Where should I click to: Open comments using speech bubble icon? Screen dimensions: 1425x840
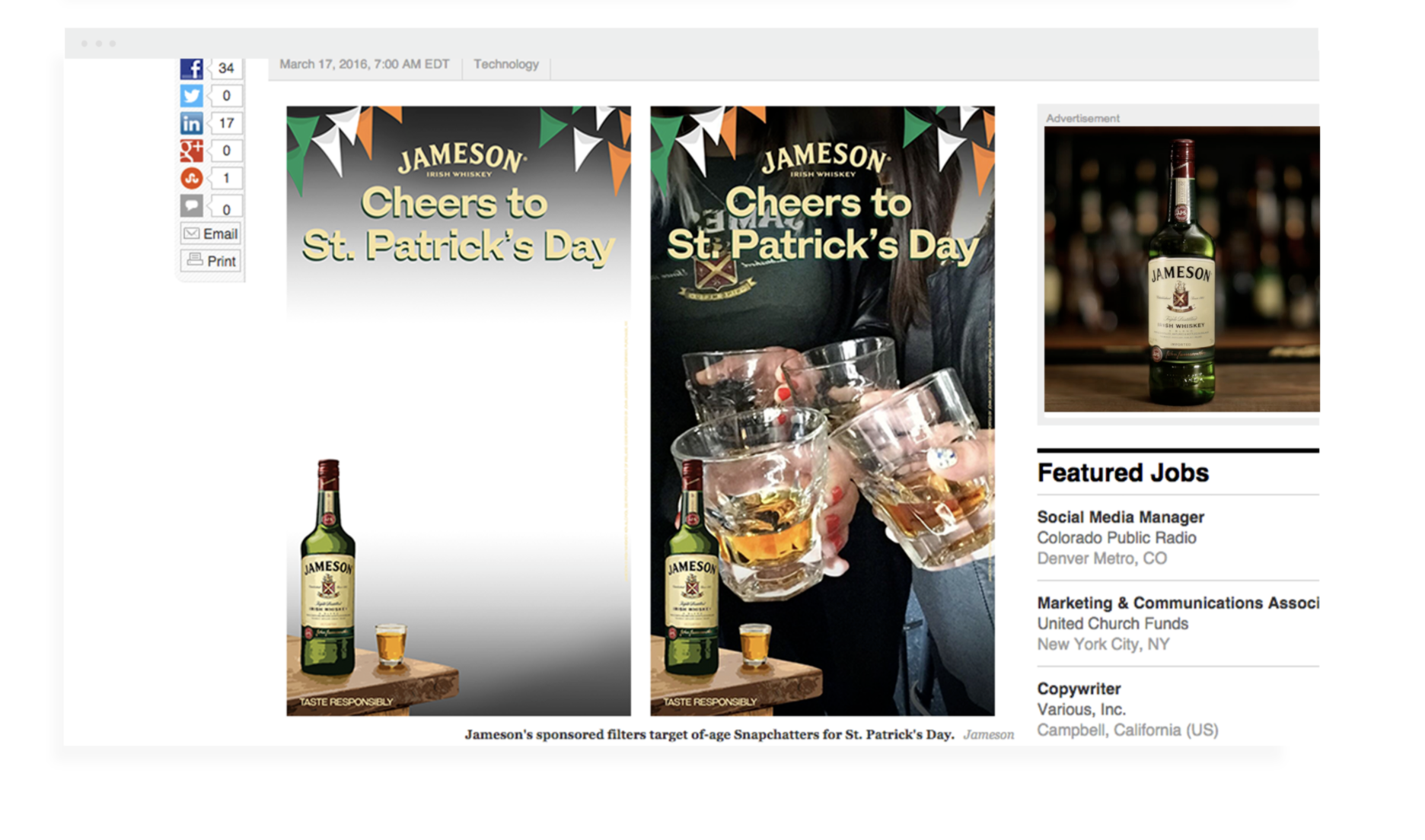191,205
